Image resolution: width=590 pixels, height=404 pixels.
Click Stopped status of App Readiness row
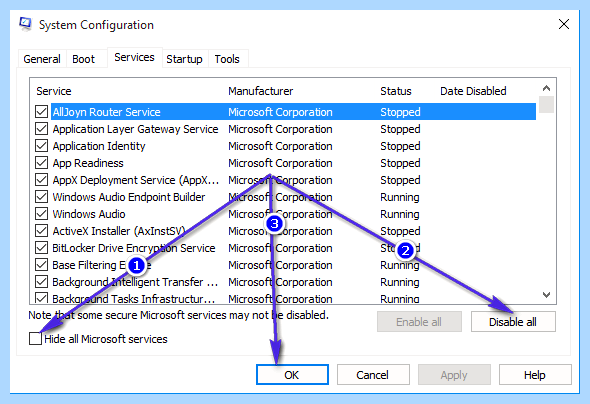(400, 163)
